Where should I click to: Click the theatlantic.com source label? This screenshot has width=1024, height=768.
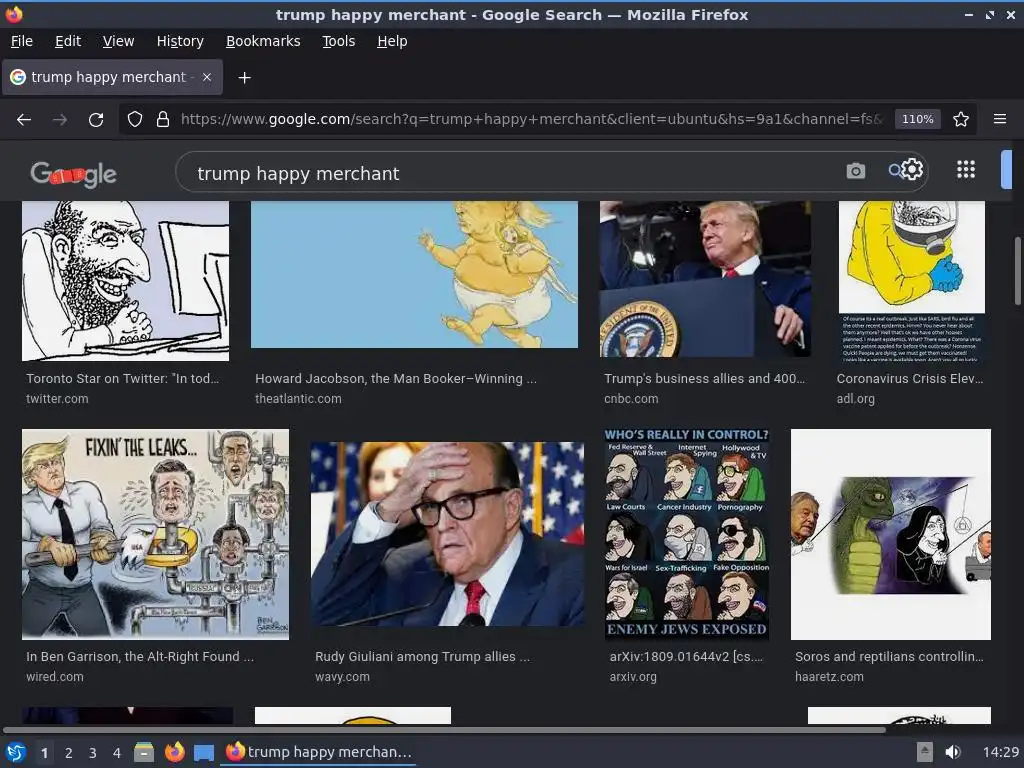(298, 398)
